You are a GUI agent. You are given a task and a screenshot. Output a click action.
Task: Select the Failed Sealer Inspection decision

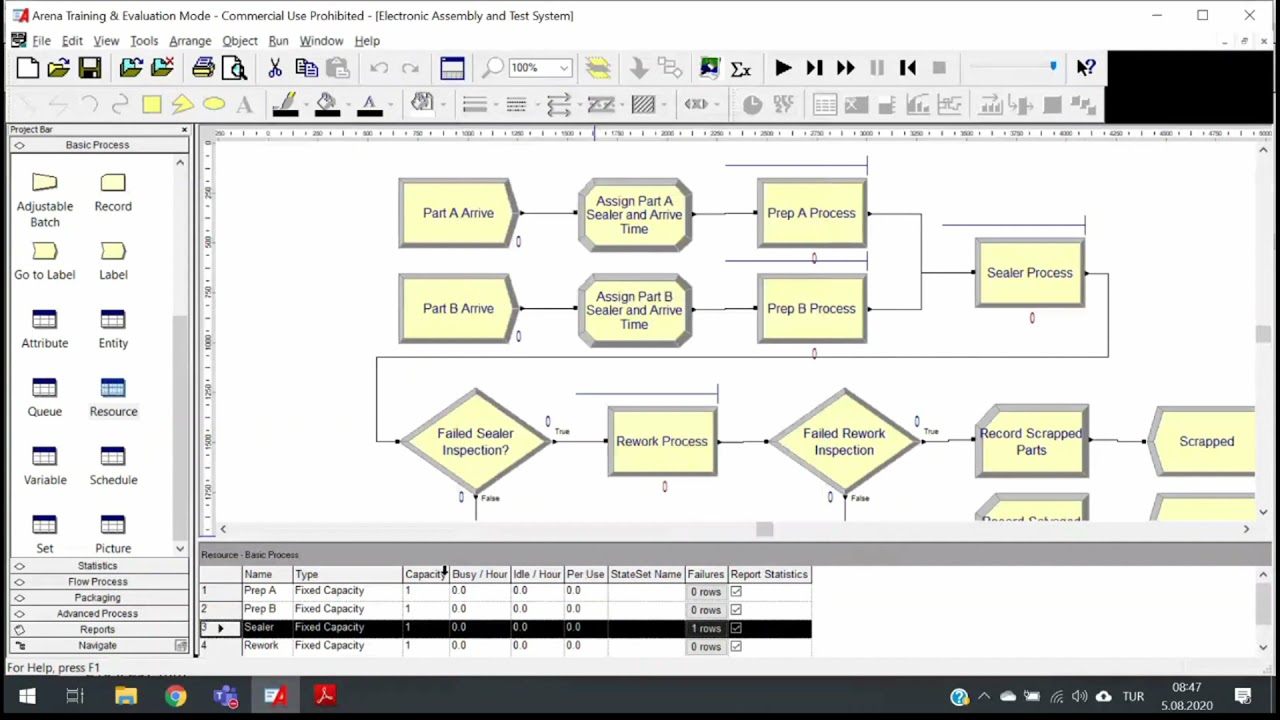475,441
